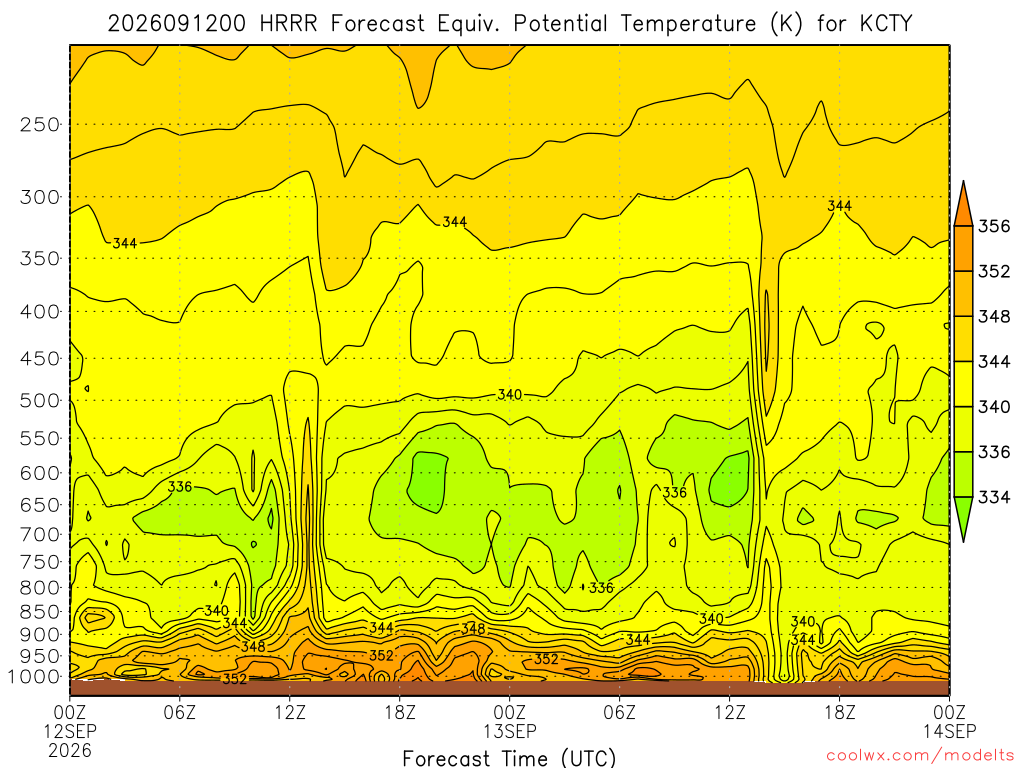Click the brown ground surface band
This screenshot has height=768, width=1024.
(x=509, y=688)
